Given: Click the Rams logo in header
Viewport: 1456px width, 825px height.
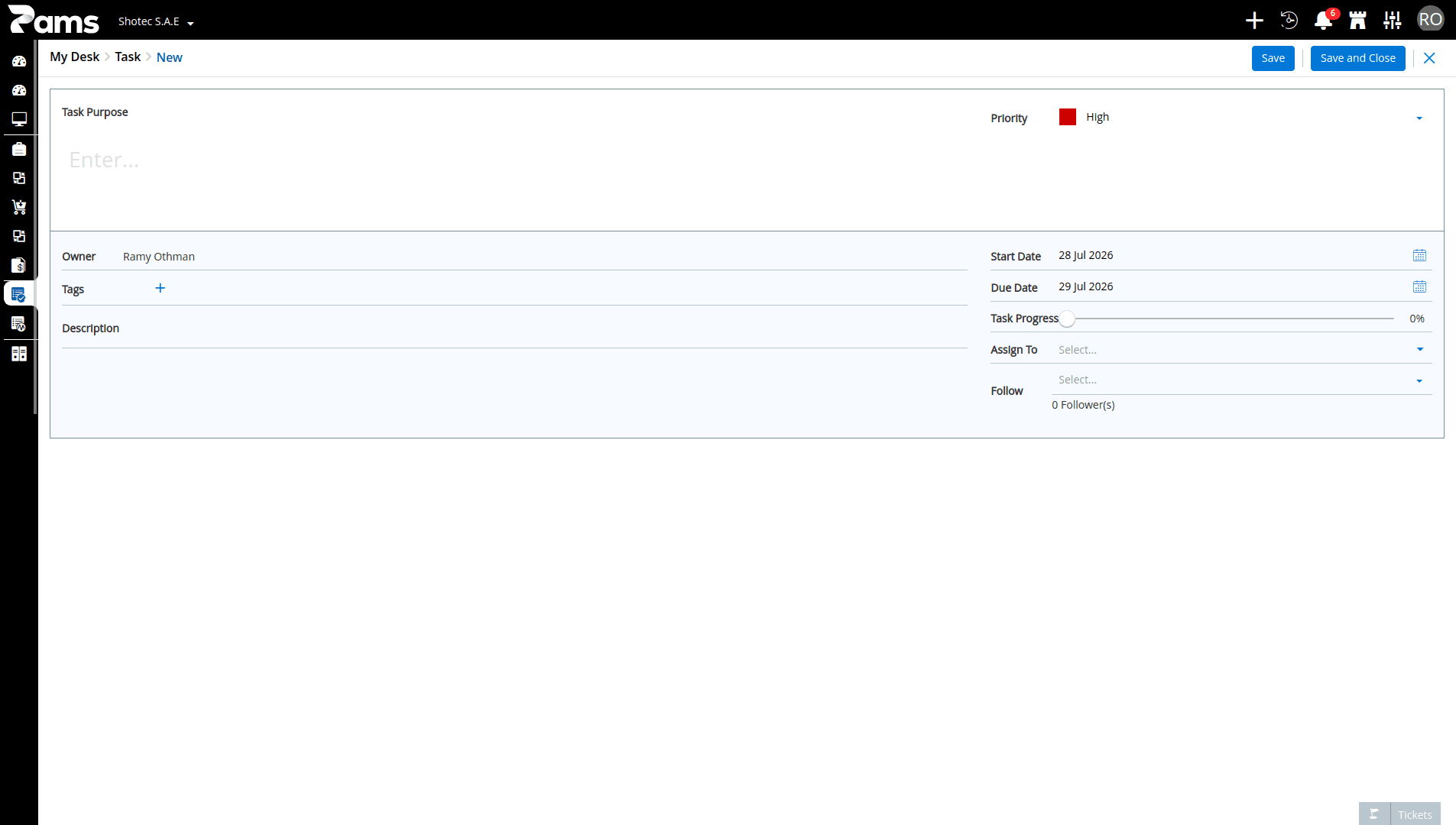Looking at the screenshot, I should [54, 20].
